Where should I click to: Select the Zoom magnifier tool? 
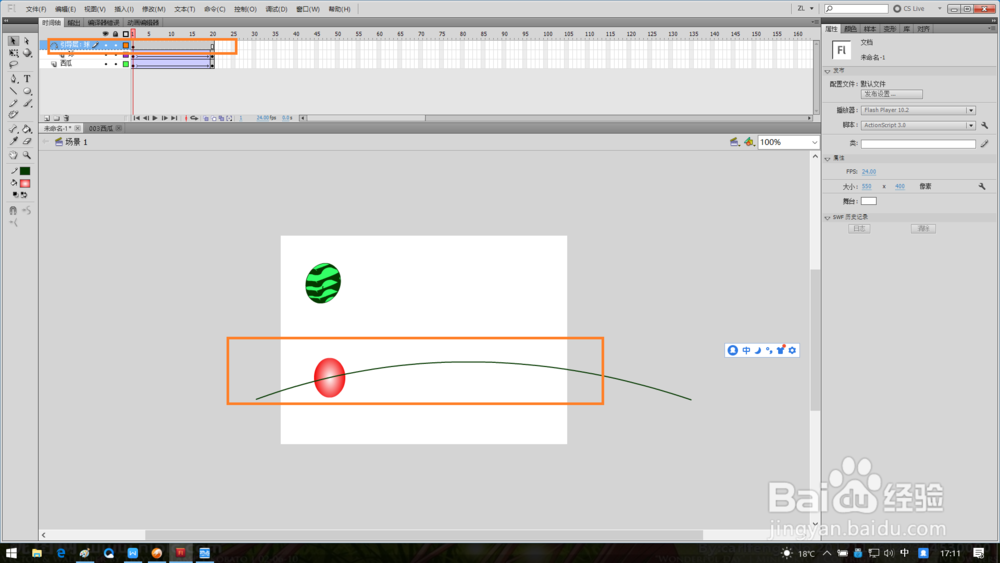[27, 155]
